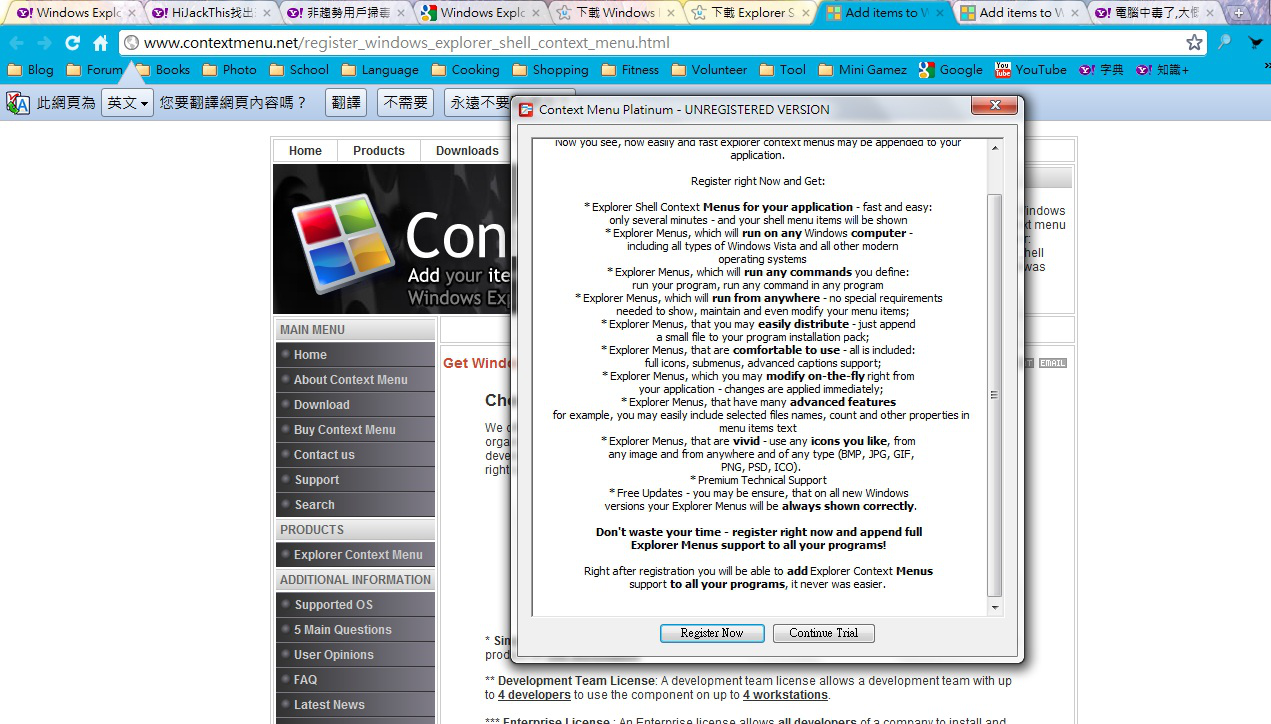The image size is (1271, 724).
Task: Open the 5 Main Questions sidebar link
Action: [355, 630]
